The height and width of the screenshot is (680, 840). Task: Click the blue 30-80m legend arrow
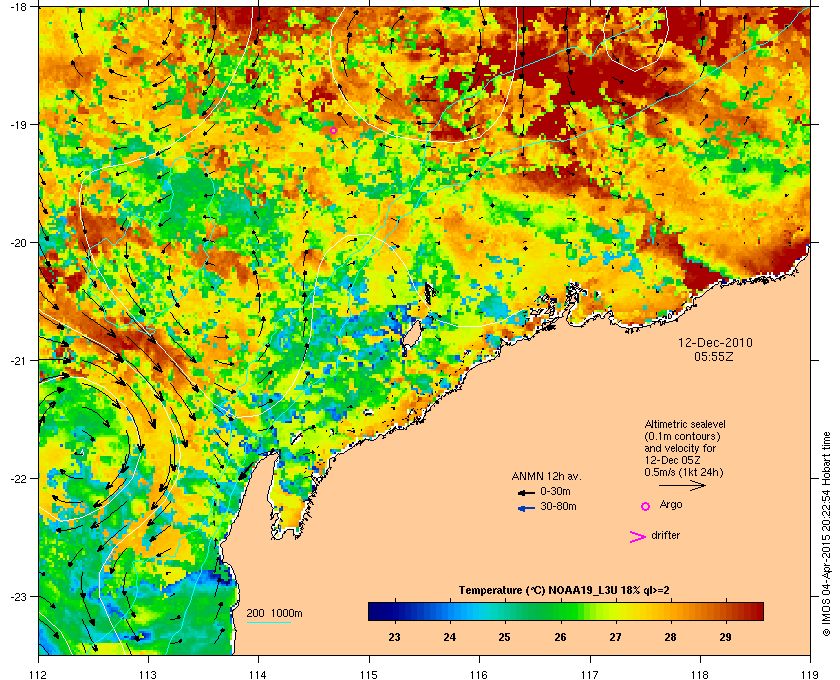click(526, 508)
